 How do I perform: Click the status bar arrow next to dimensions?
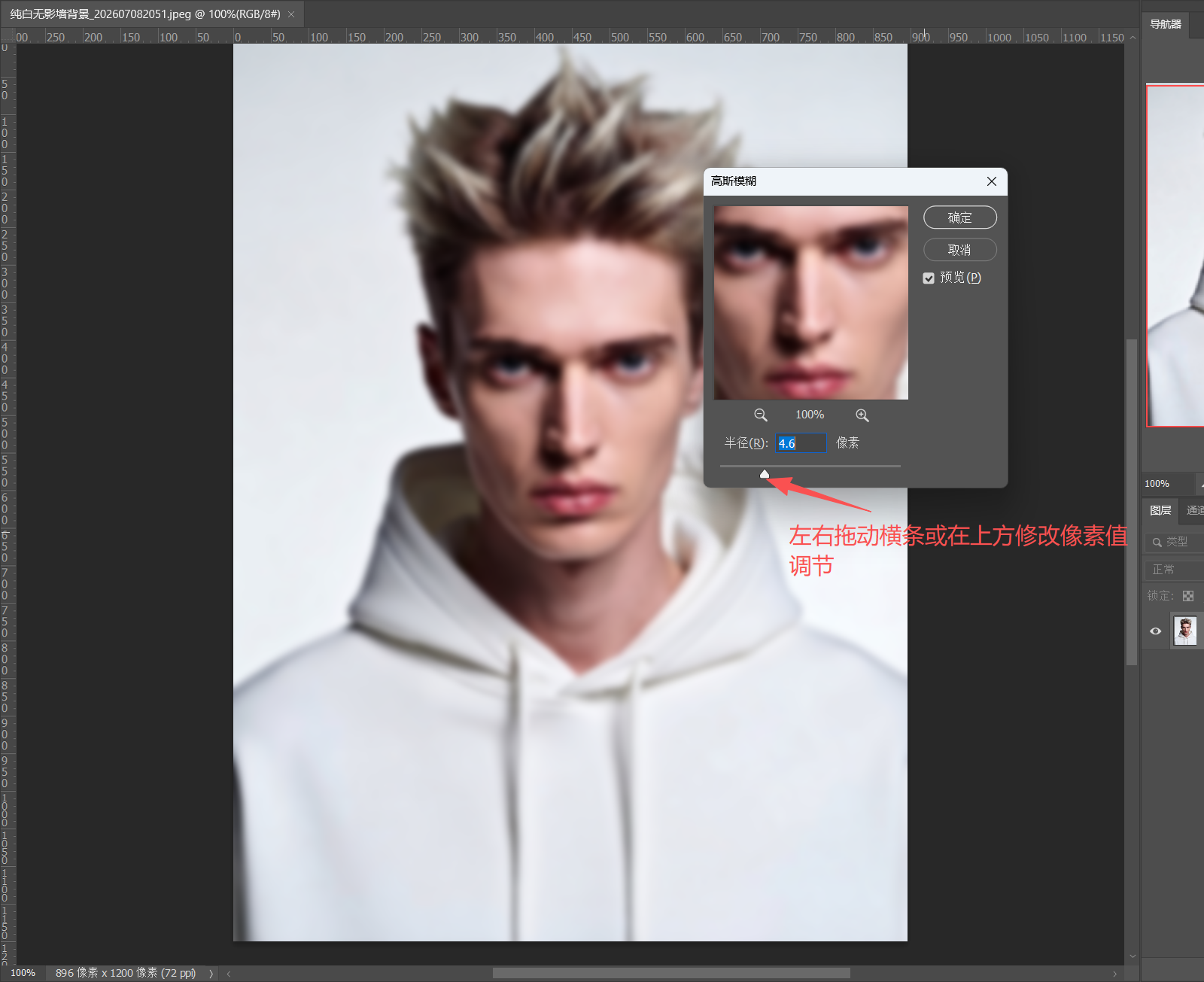click(211, 974)
